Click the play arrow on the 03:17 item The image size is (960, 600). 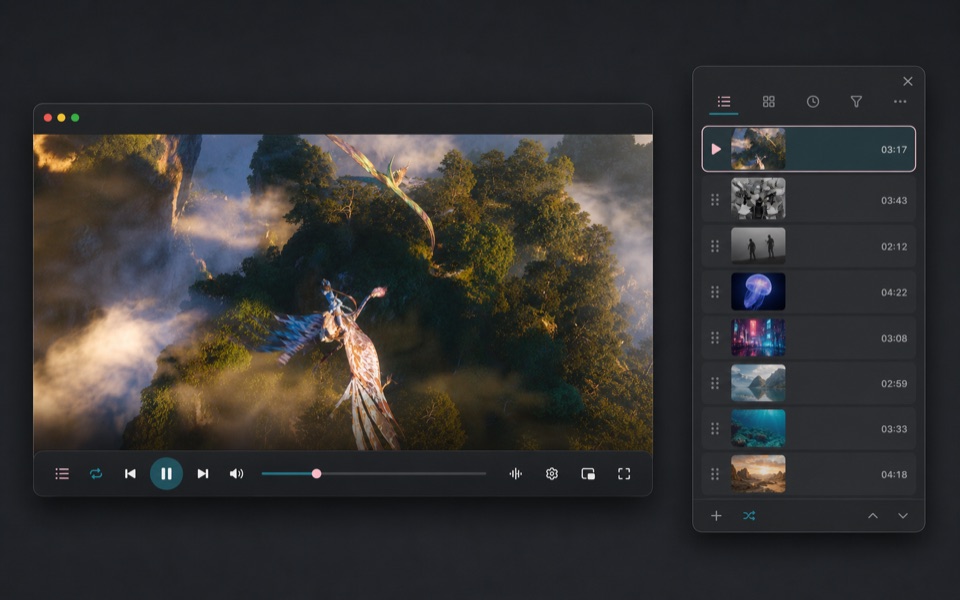[x=716, y=149]
